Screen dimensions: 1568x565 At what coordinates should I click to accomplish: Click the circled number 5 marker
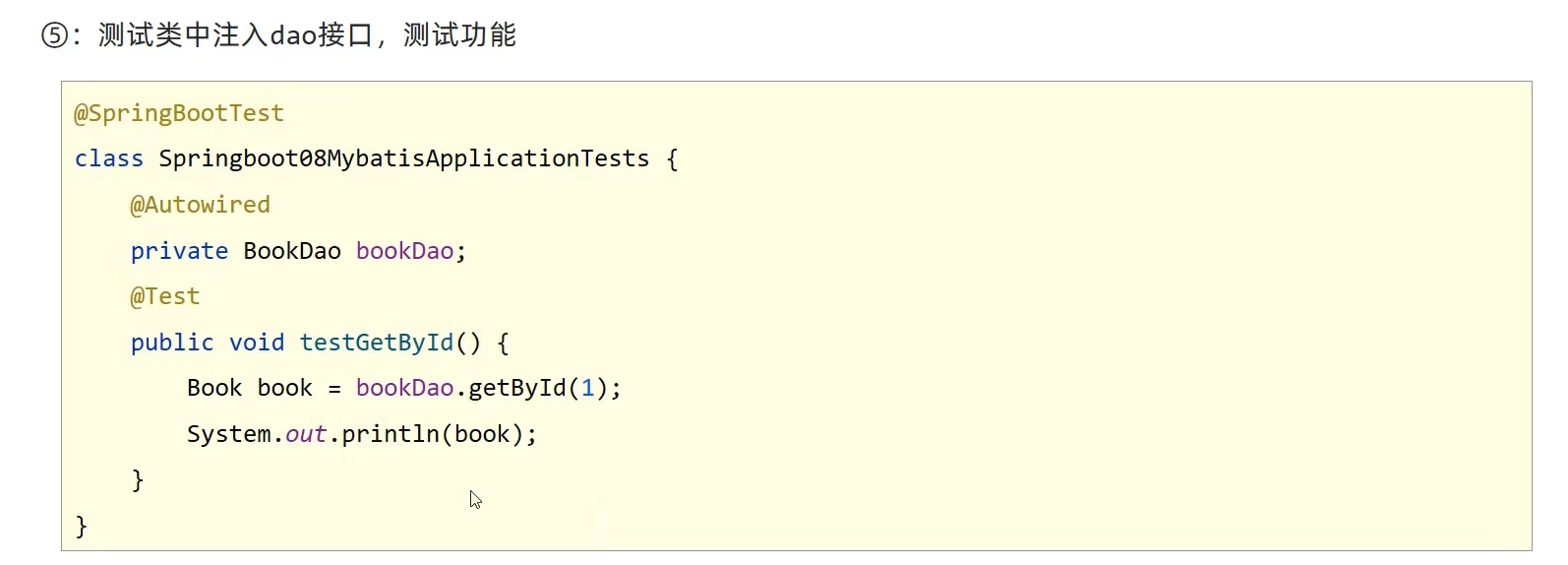54,36
